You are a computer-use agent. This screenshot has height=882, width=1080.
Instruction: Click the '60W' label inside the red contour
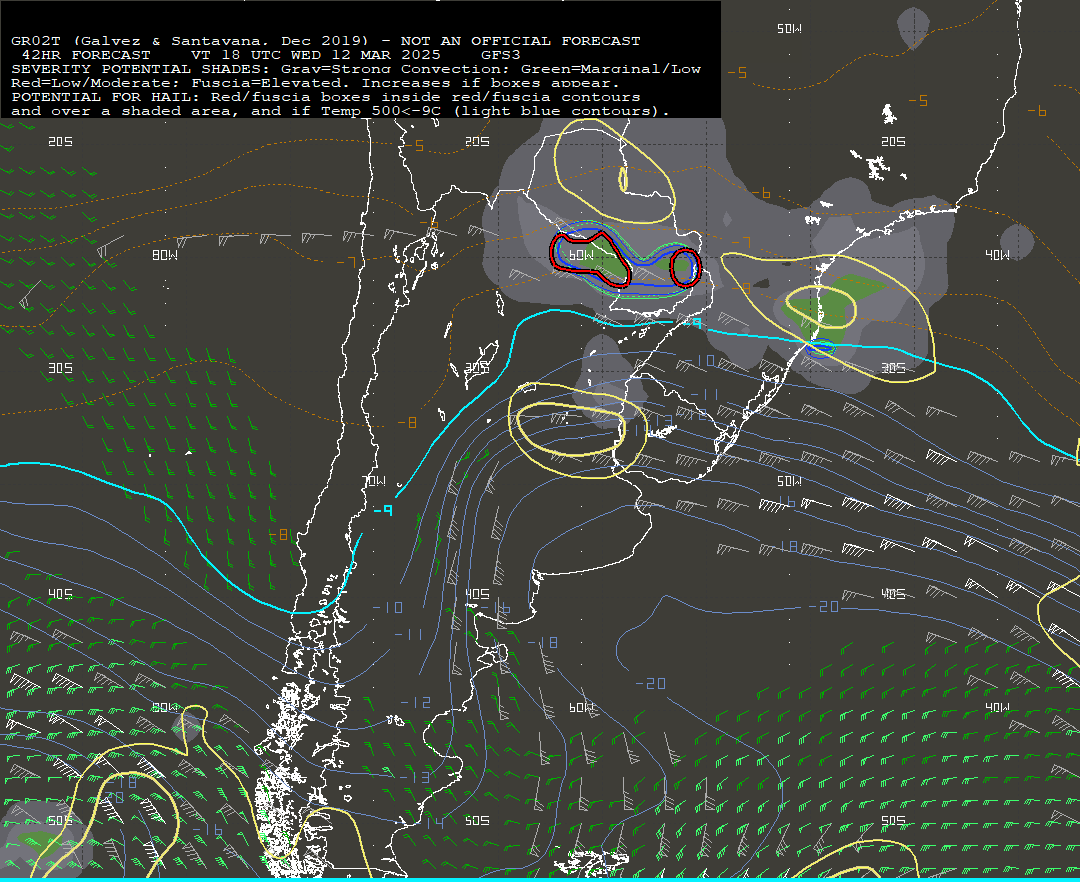click(x=581, y=255)
